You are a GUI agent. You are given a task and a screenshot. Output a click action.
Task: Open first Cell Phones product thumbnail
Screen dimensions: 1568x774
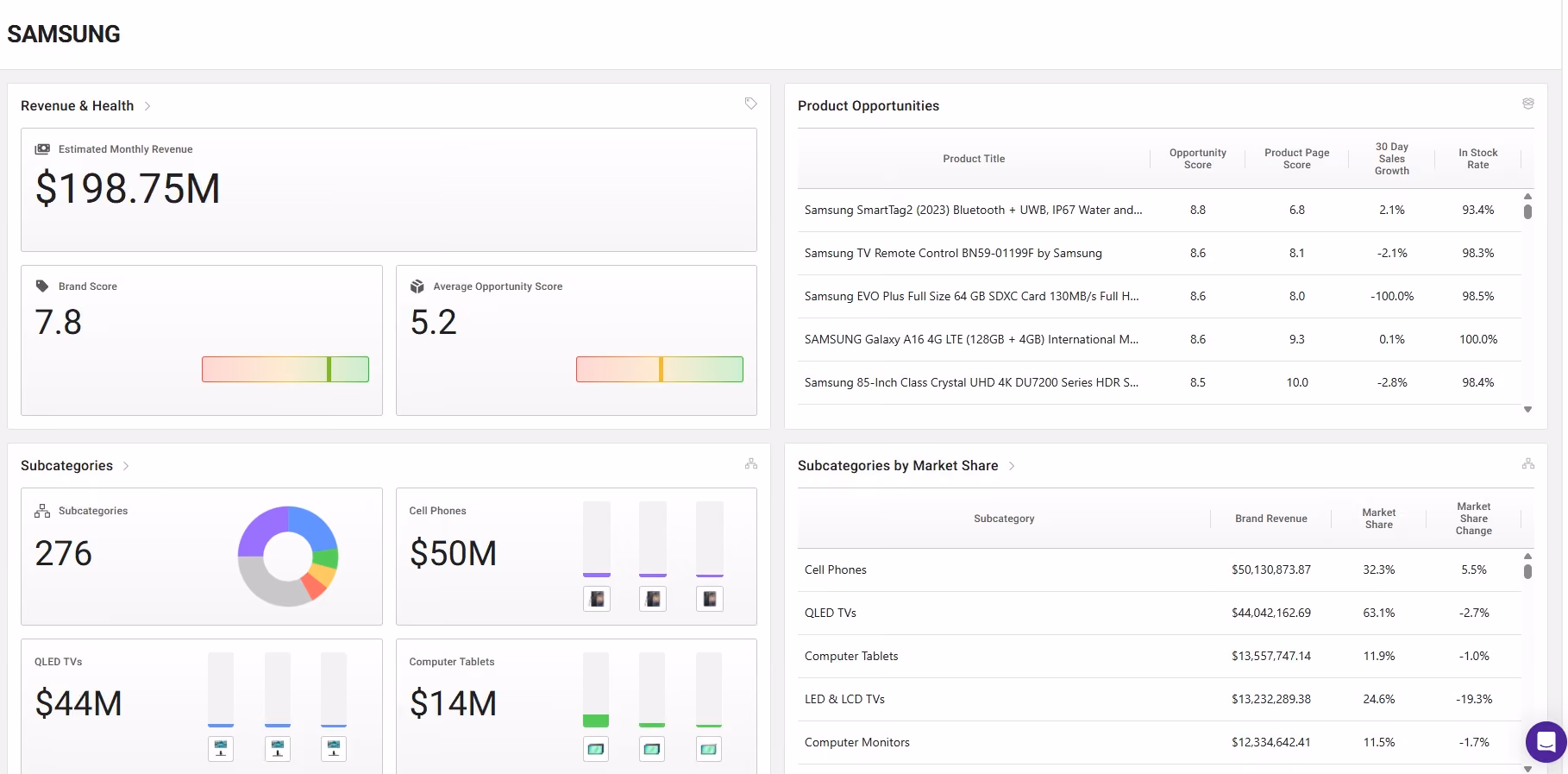pos(597,599)
